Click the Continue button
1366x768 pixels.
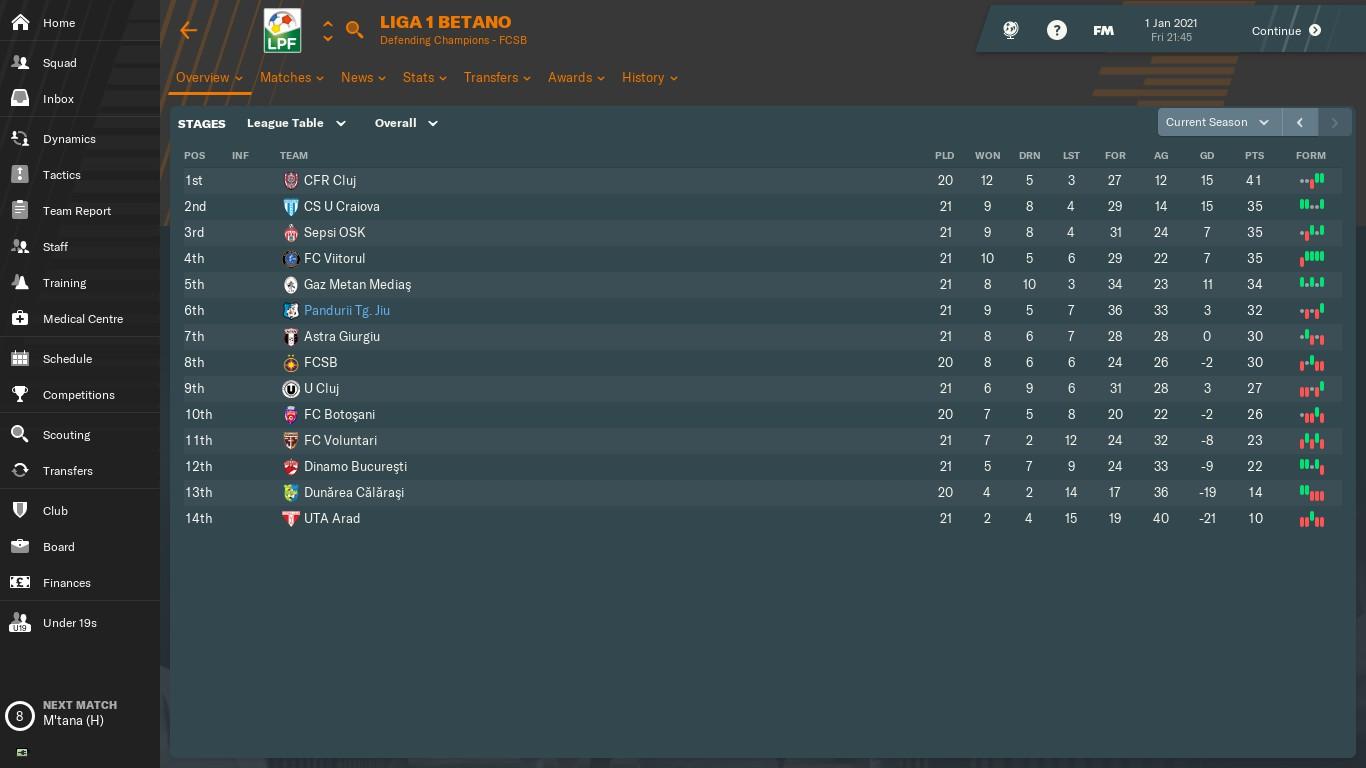[1286, 30]
